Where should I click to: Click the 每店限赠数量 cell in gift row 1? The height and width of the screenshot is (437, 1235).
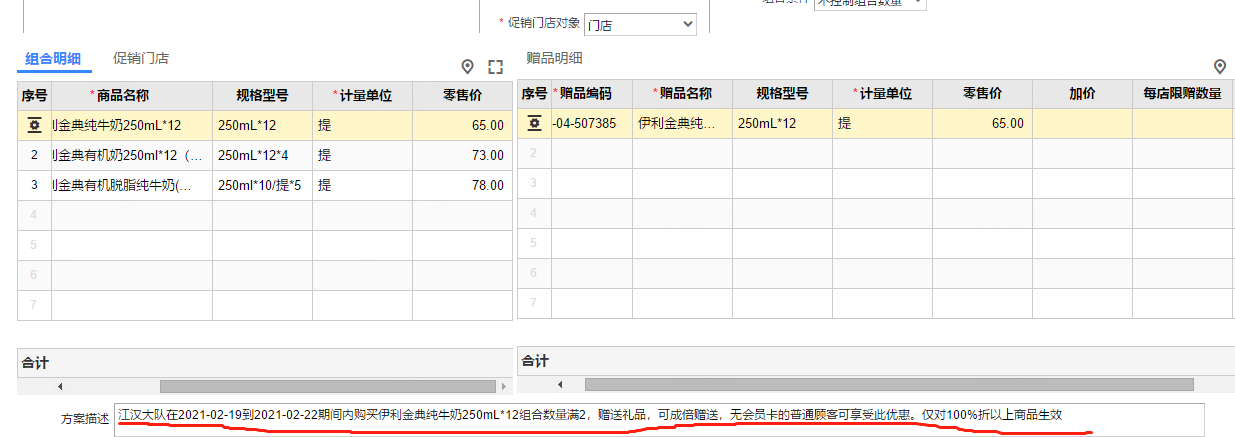coord(1182,124)
